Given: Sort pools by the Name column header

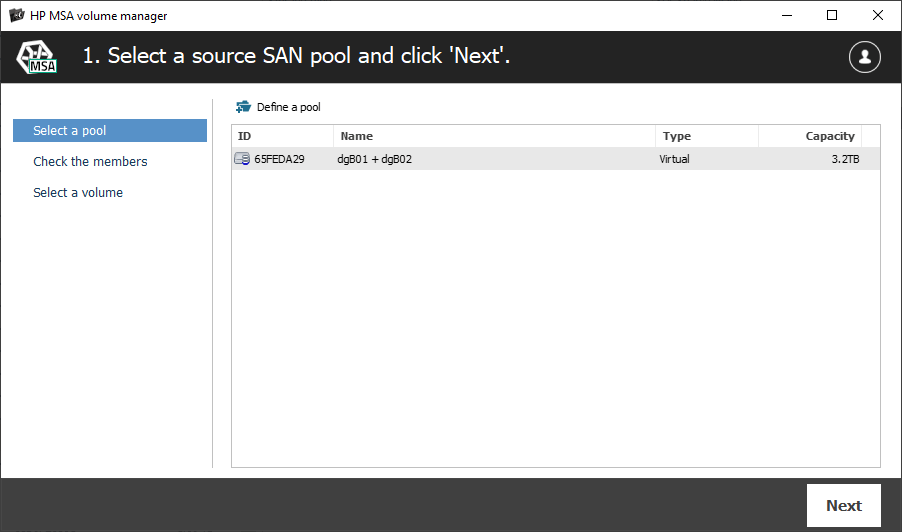Looking at the screenshot, I should [494, 136].
